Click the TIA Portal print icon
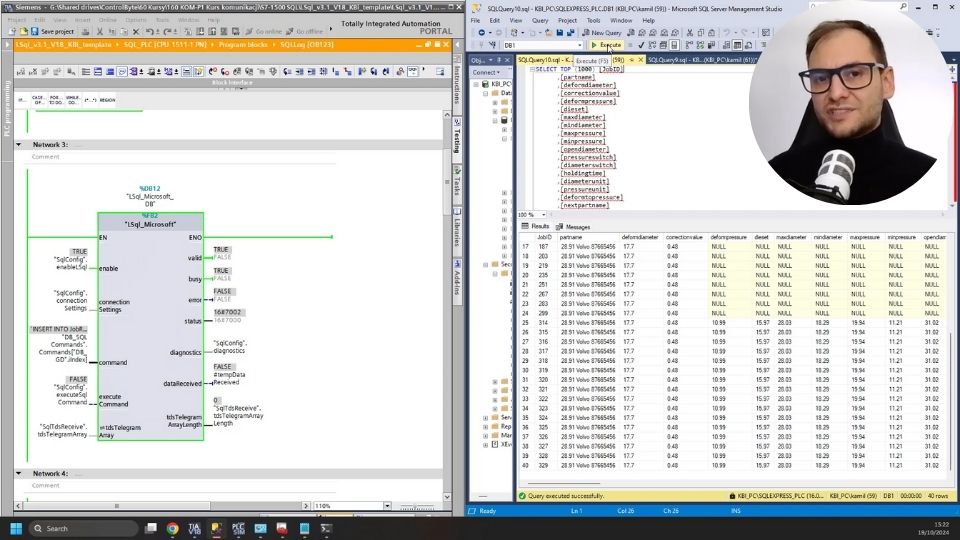960x540 pixels. 86,31
